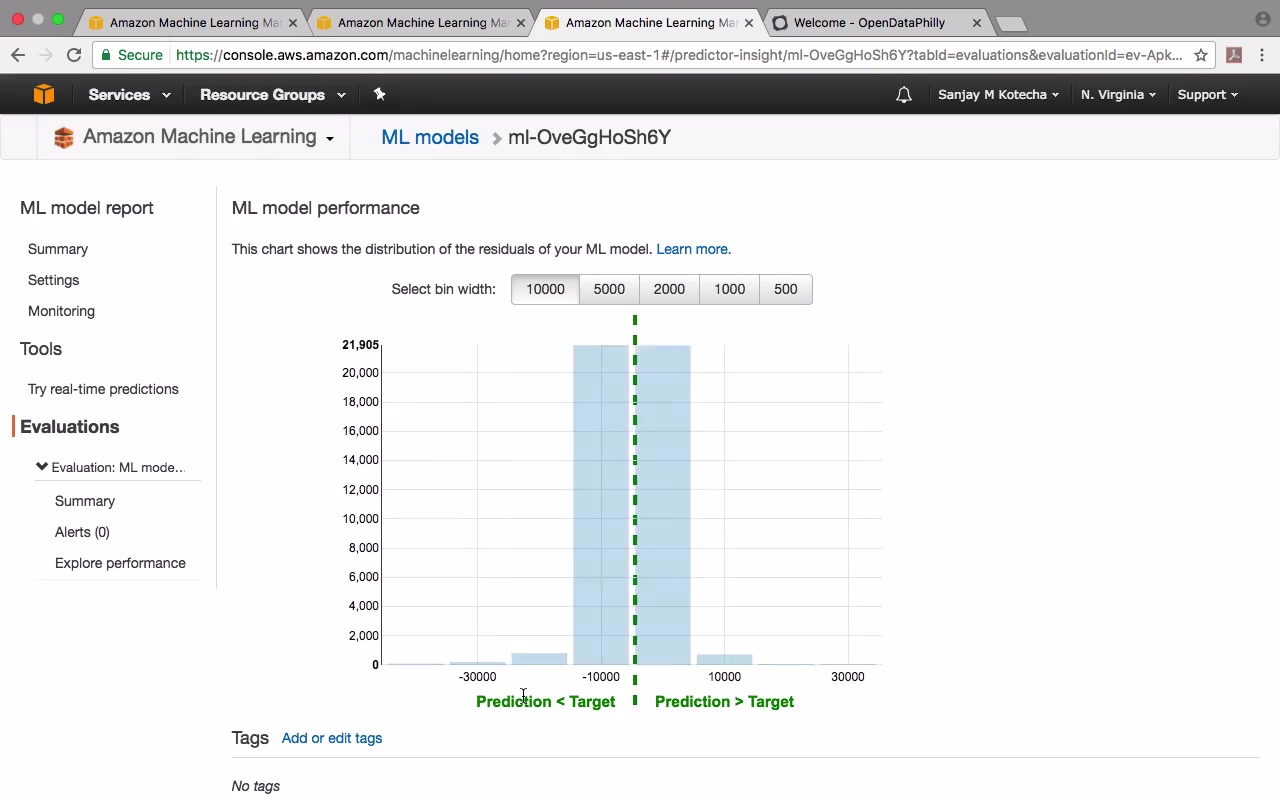
Task: Click the No tags text
Action: (255, 786)
